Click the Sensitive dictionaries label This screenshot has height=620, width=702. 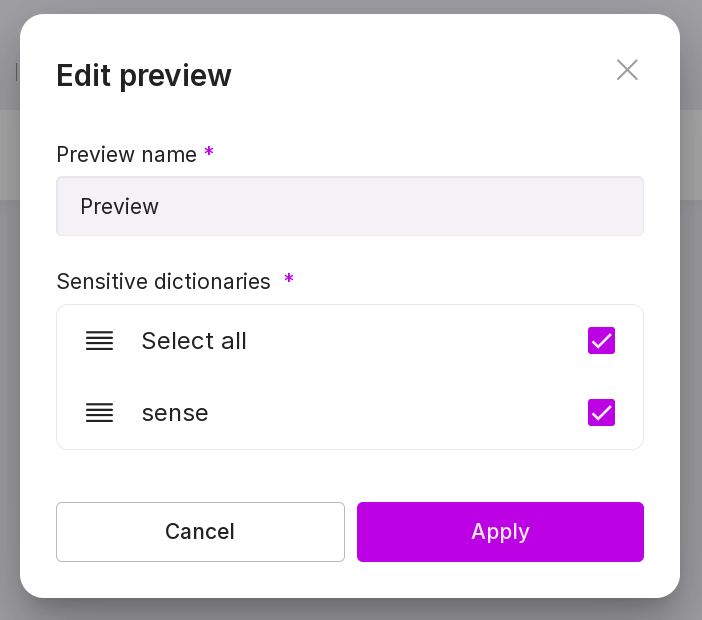pyautogui.click(x=163, y=282)
